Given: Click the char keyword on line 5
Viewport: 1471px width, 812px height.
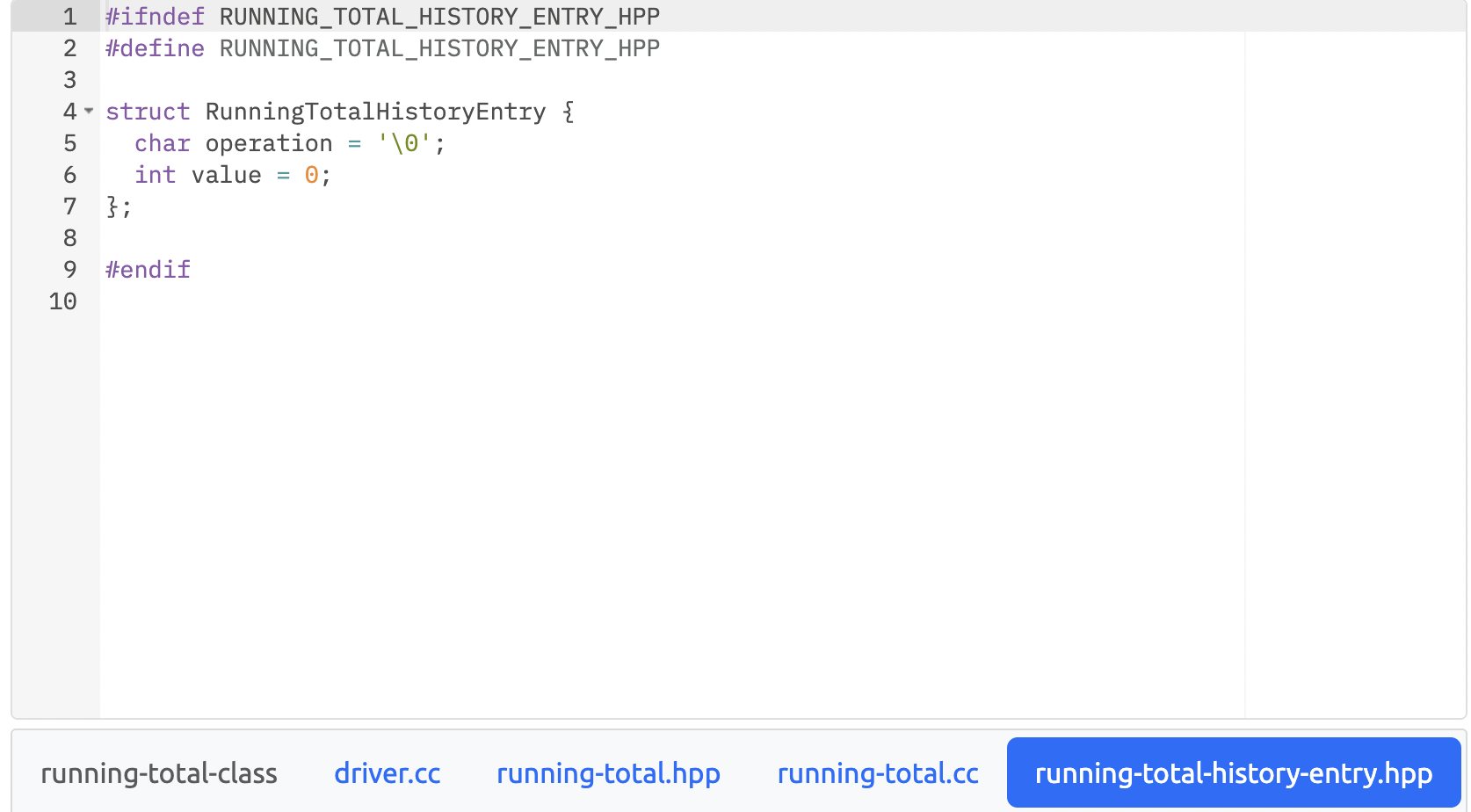Looking at the screenshot, I should (162, 143).
